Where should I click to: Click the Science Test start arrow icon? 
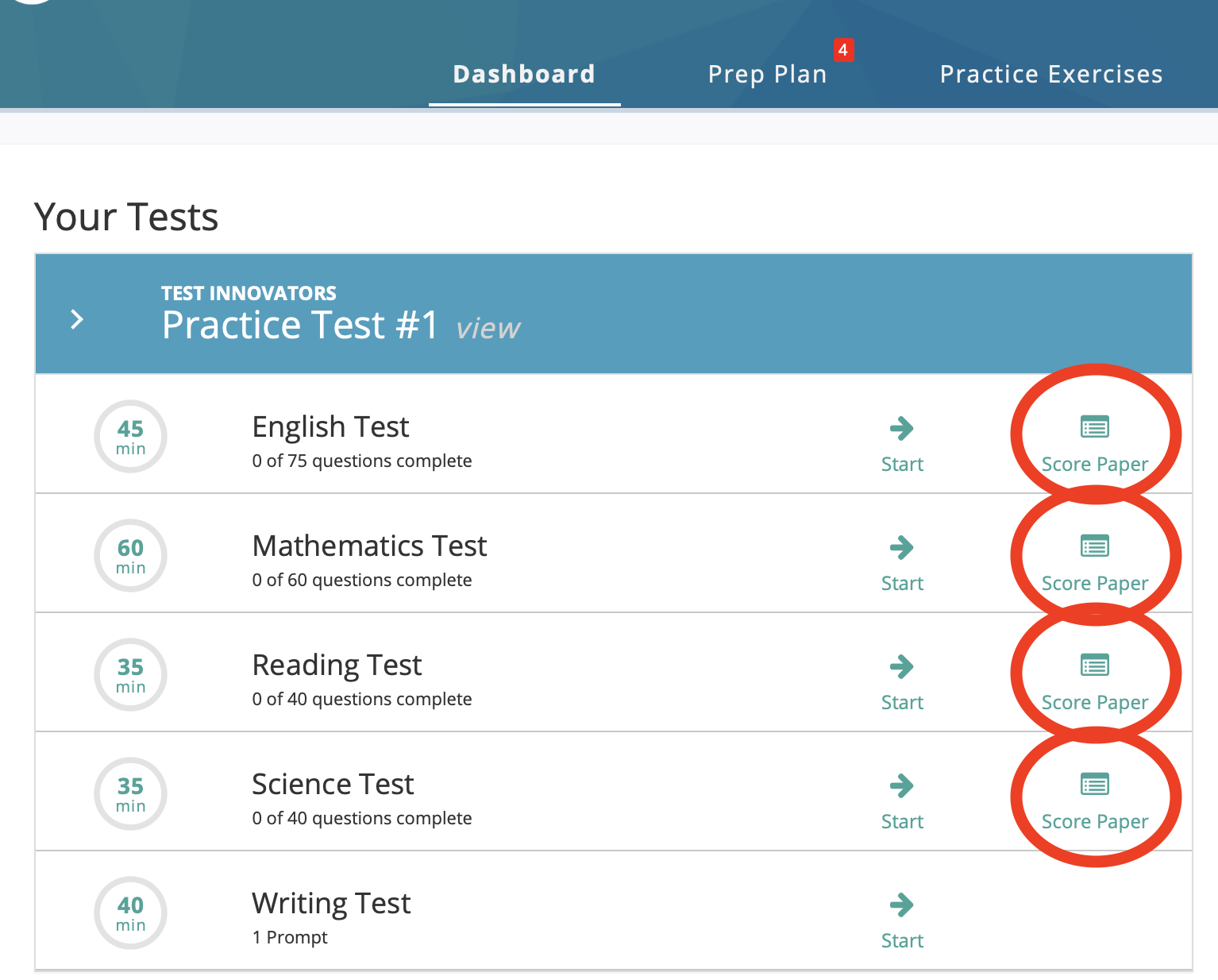pos(901,786)
